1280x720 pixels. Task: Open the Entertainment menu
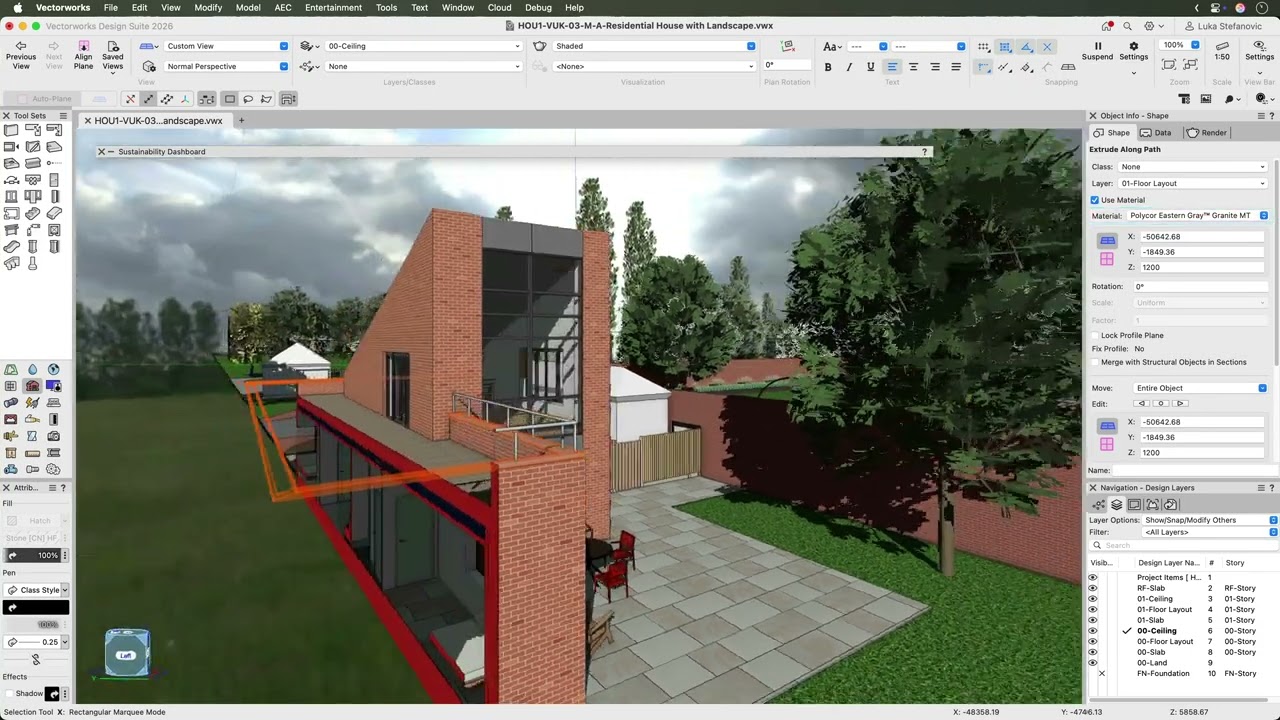[x=333, y=7]
